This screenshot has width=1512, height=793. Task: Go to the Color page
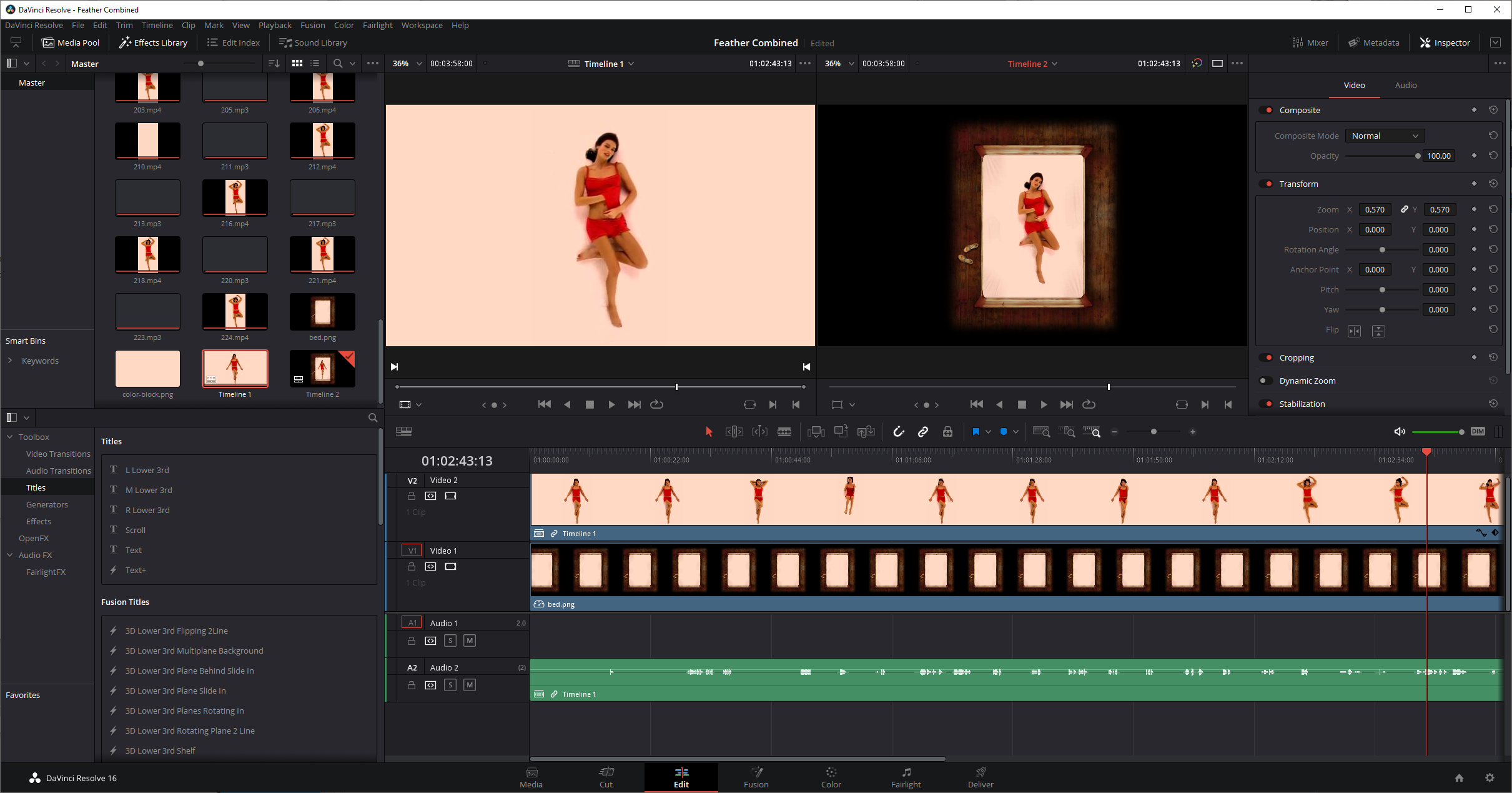point(831,777)
